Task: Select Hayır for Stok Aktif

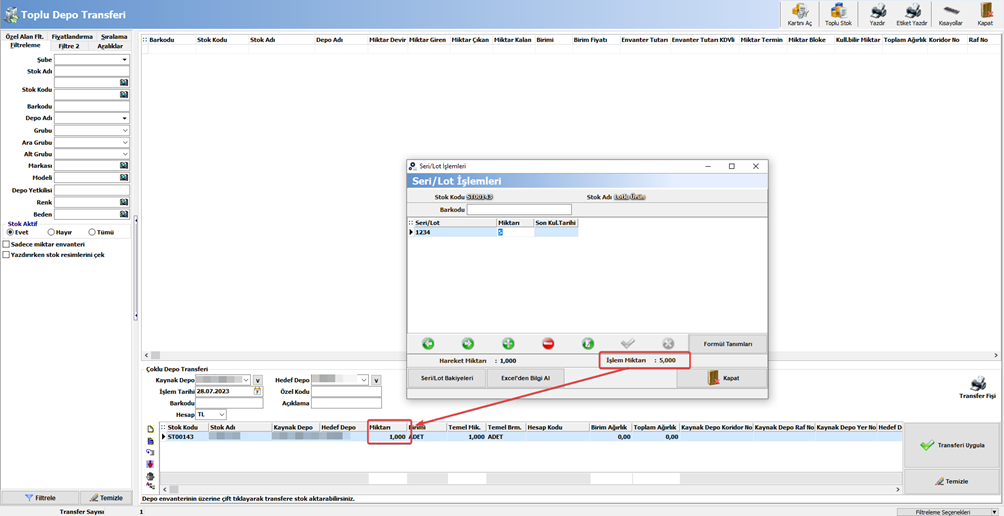Action: (x=51, y=232)
